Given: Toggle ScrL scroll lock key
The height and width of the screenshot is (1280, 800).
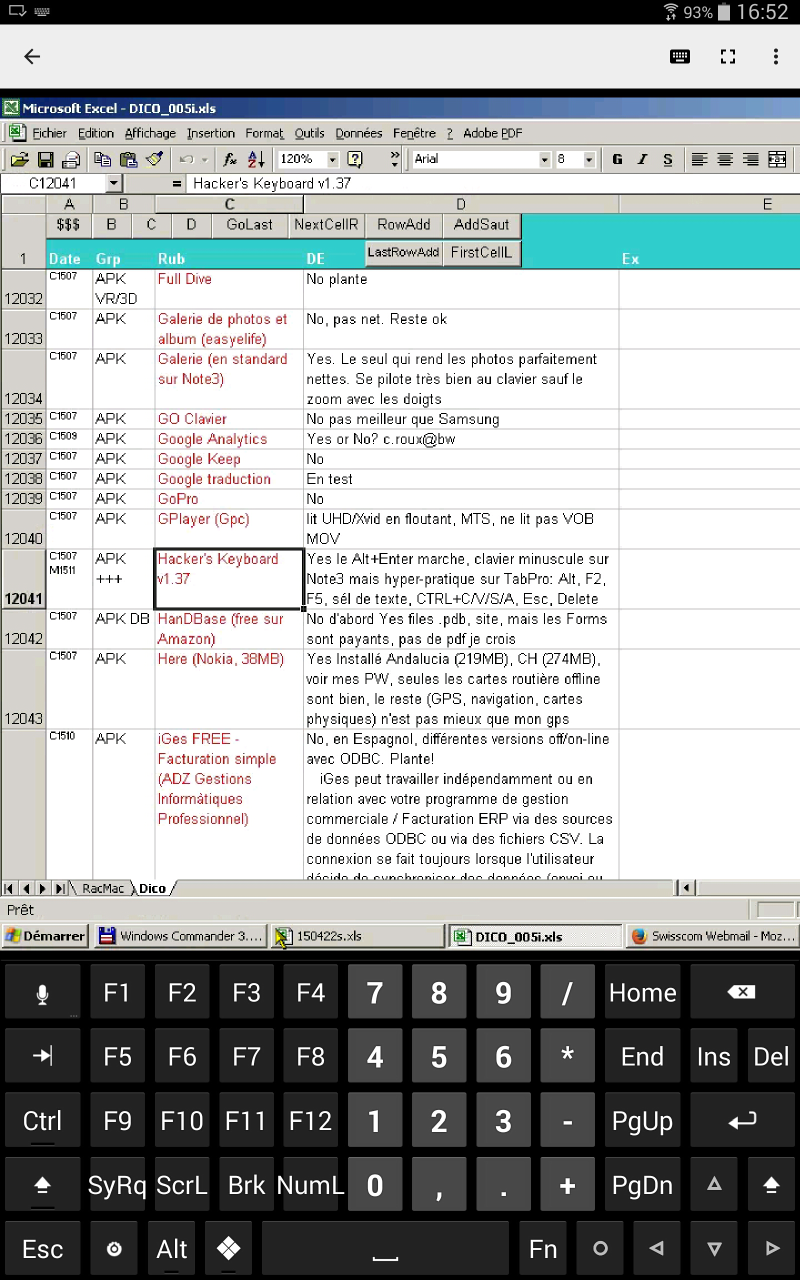Looking at the screenshot, I should click(x=182, y=1185).
